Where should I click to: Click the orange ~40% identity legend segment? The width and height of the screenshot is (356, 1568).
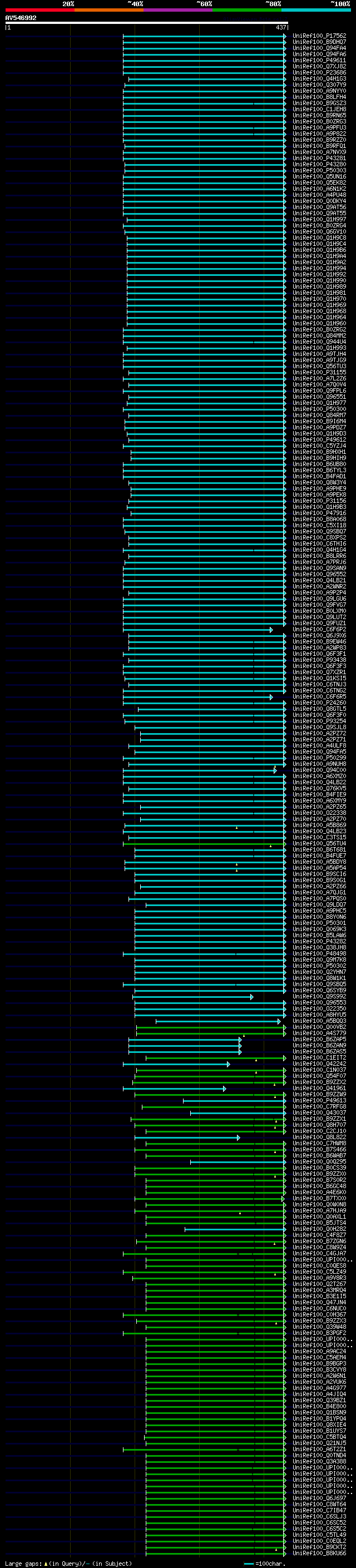pos(109,11)
